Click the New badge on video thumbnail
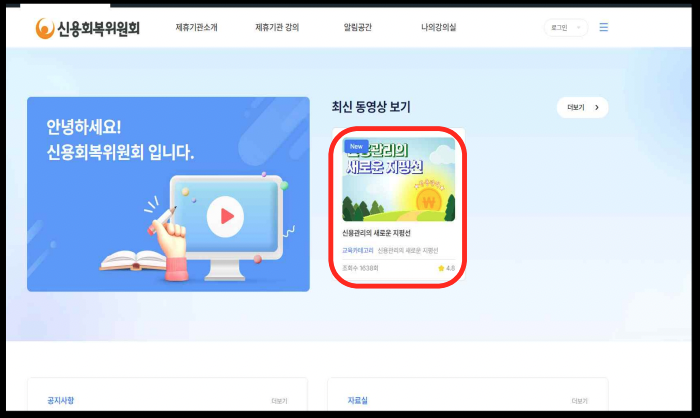The width and height of the screenshot is (700, 418). click(x=356, y=146)
